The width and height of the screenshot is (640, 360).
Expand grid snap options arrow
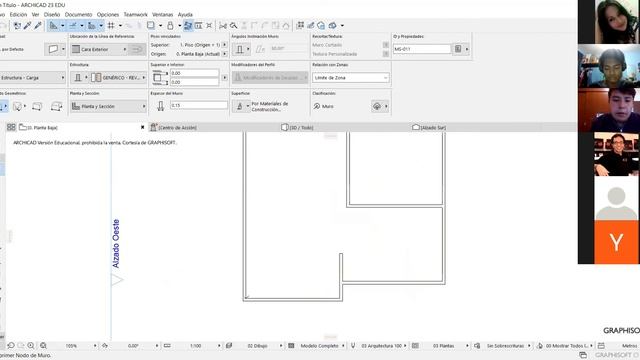120,25
